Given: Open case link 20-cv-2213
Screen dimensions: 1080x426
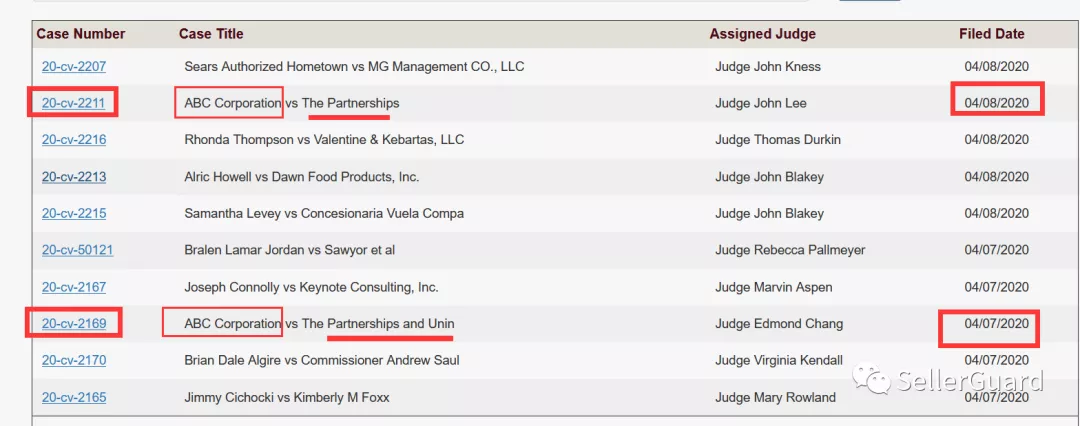Looking at the screenshot, I should [x=74, y=177].
